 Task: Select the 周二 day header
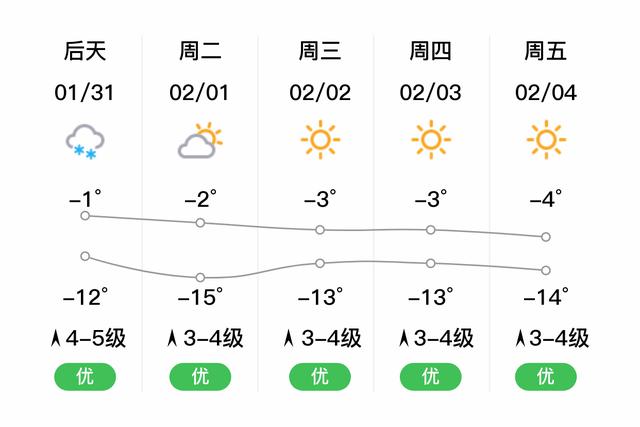click(x=200, y=51)
